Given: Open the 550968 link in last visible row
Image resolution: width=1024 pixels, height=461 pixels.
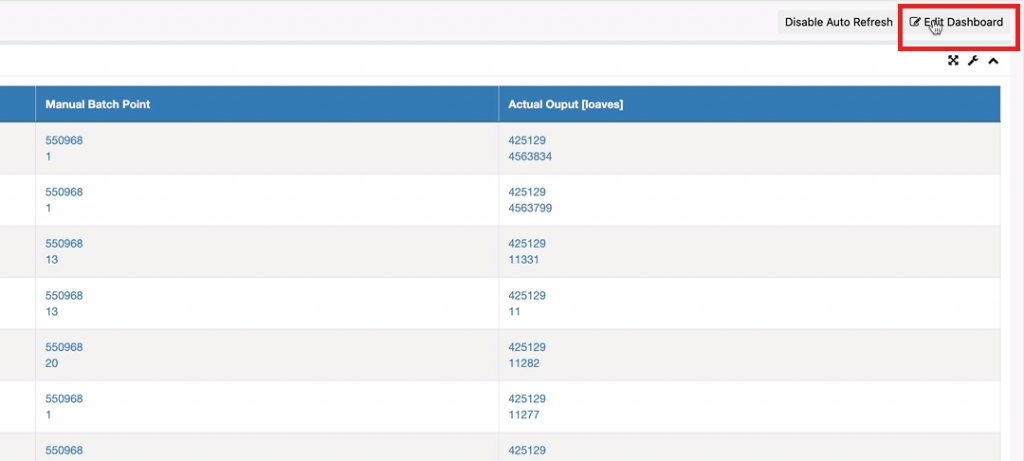Looking at the screenshot, I should pos(64,450).
